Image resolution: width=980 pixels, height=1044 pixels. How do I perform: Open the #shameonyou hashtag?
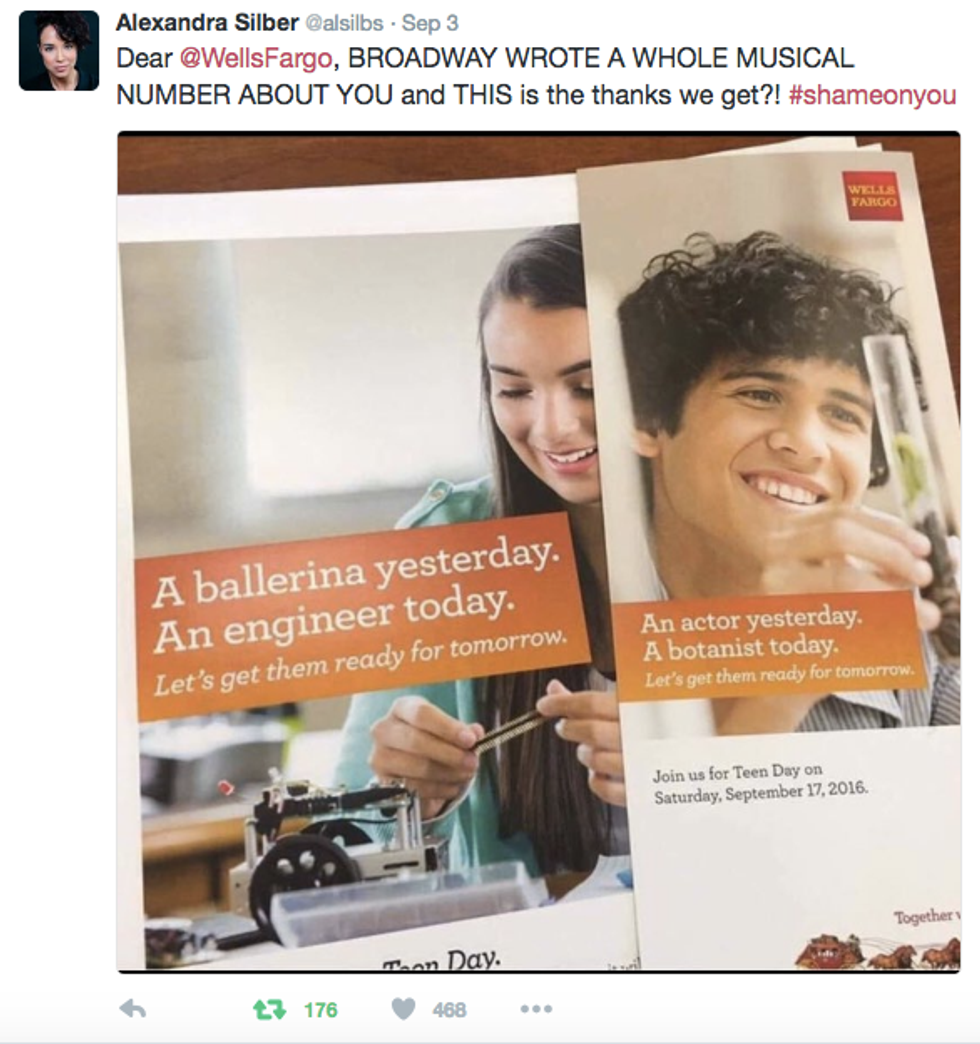click(x=872, y=95)
